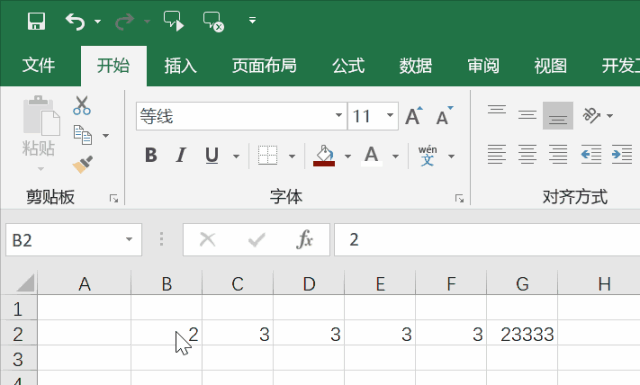
Task: Click the text Orientation icon
Action: coord(591,116)
